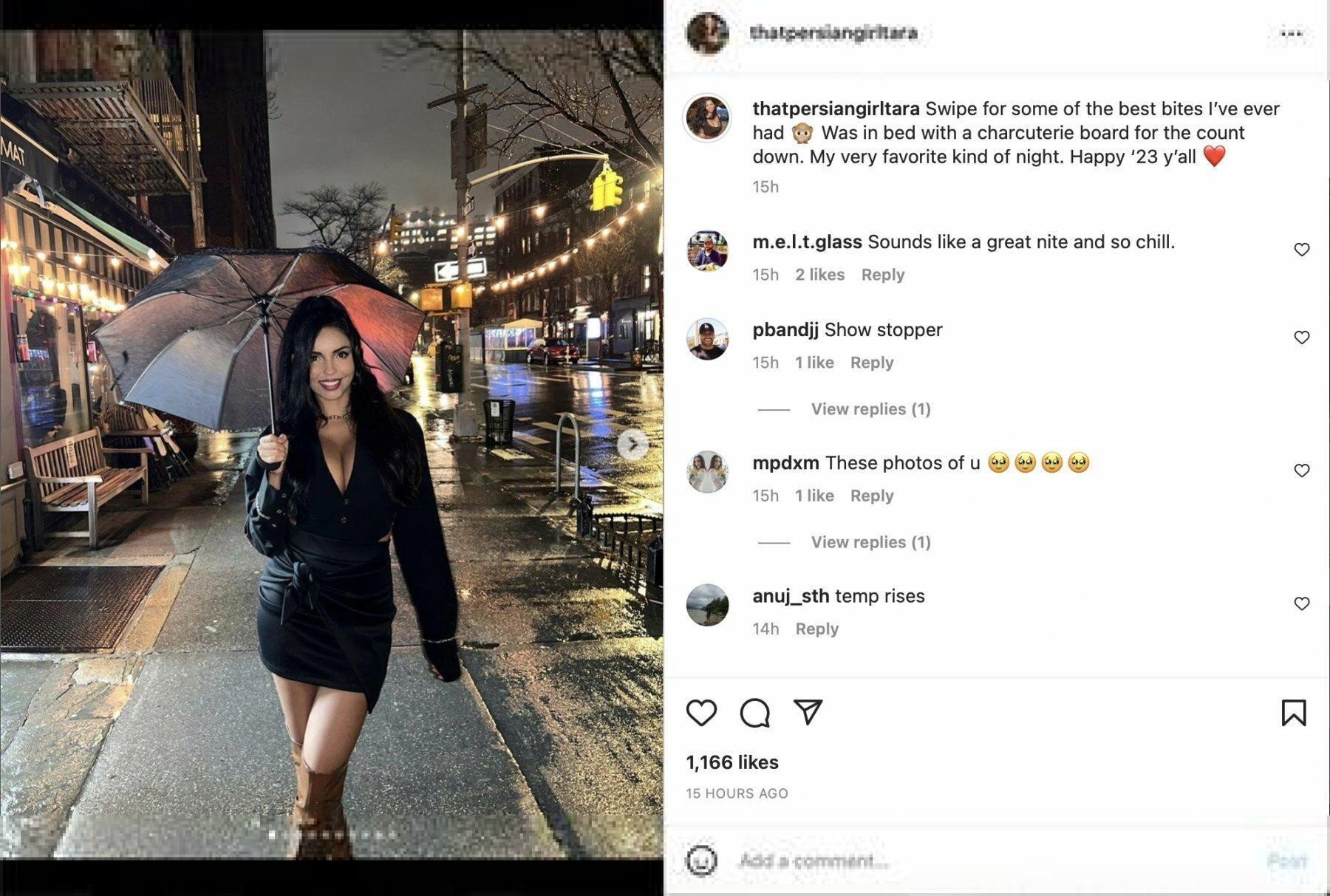
Task: Like anuj_sth's temp rises comment
Action: pyautogui.click(x=1302, y=603)
